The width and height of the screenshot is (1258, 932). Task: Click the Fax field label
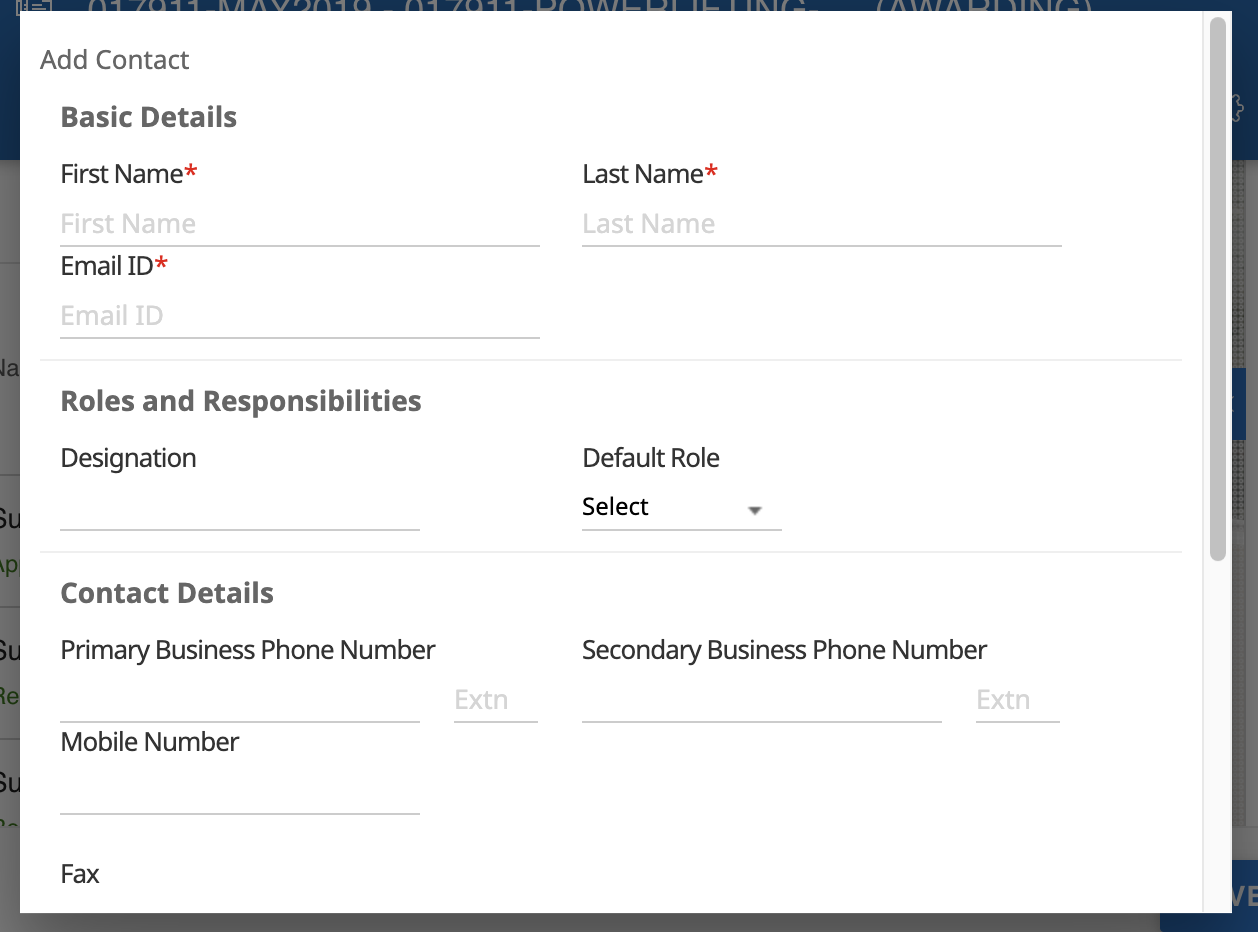[x=80, y=874]
